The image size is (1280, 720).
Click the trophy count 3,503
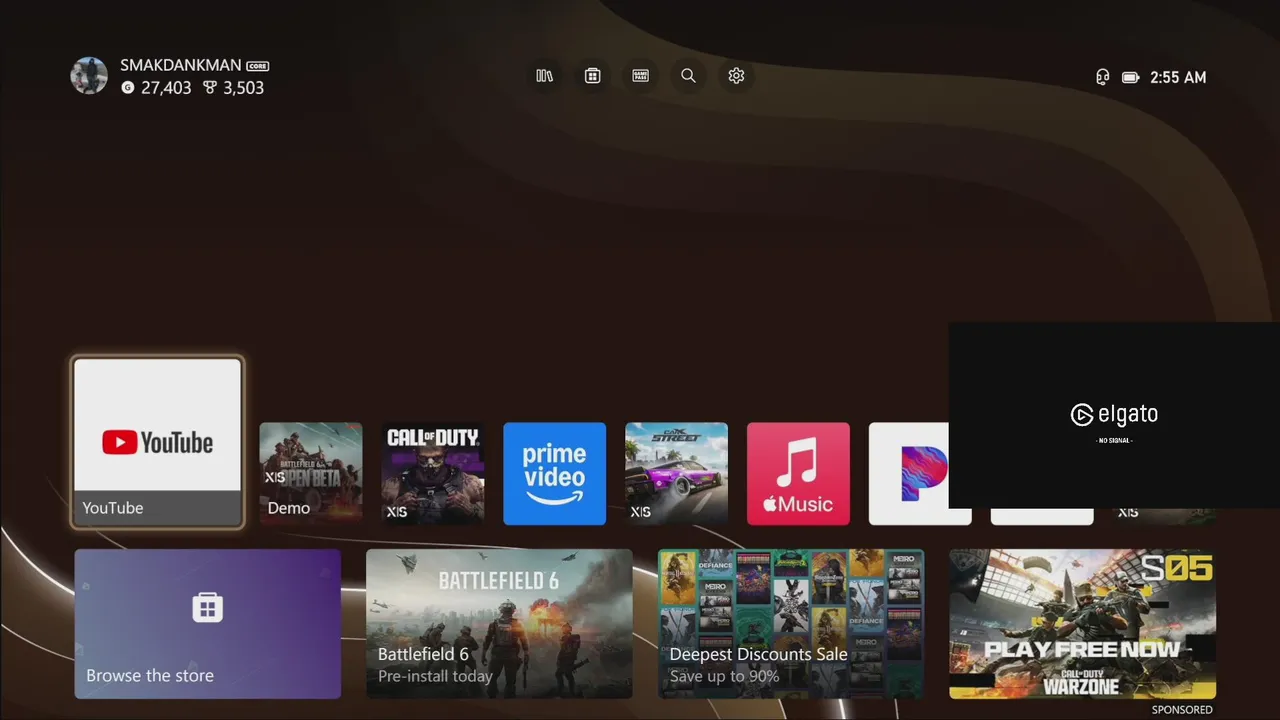(x=243, y=88)
